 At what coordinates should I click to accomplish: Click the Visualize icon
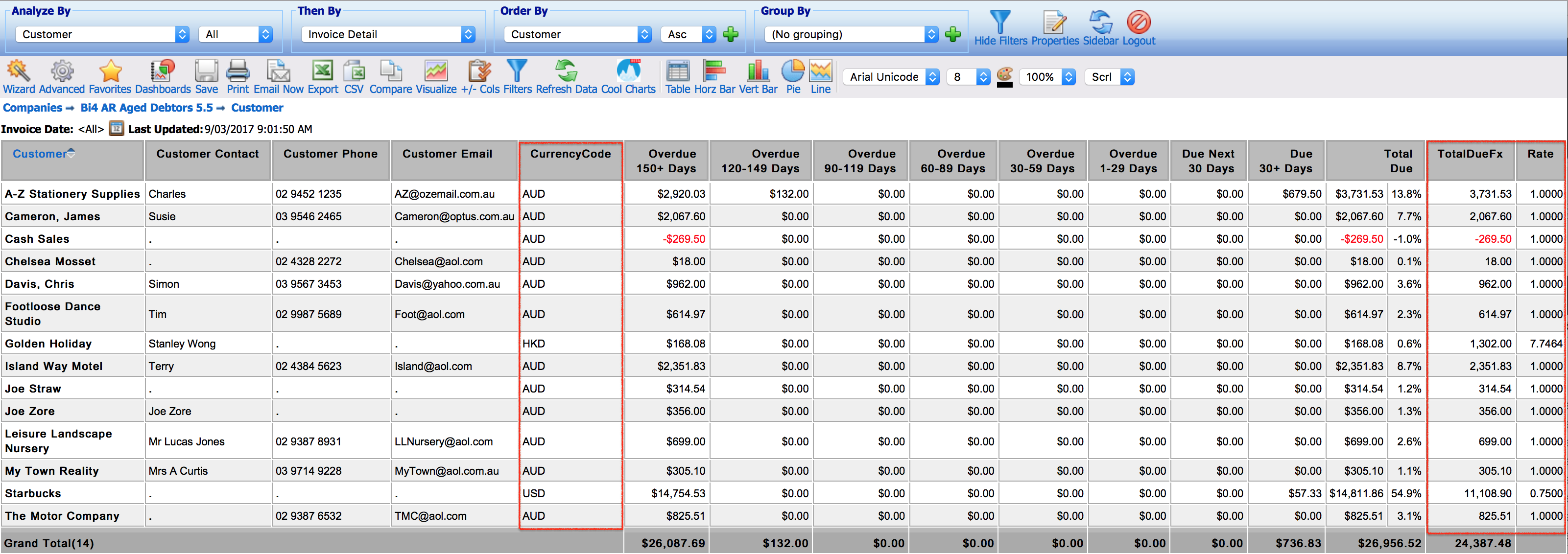coord(436,71)
